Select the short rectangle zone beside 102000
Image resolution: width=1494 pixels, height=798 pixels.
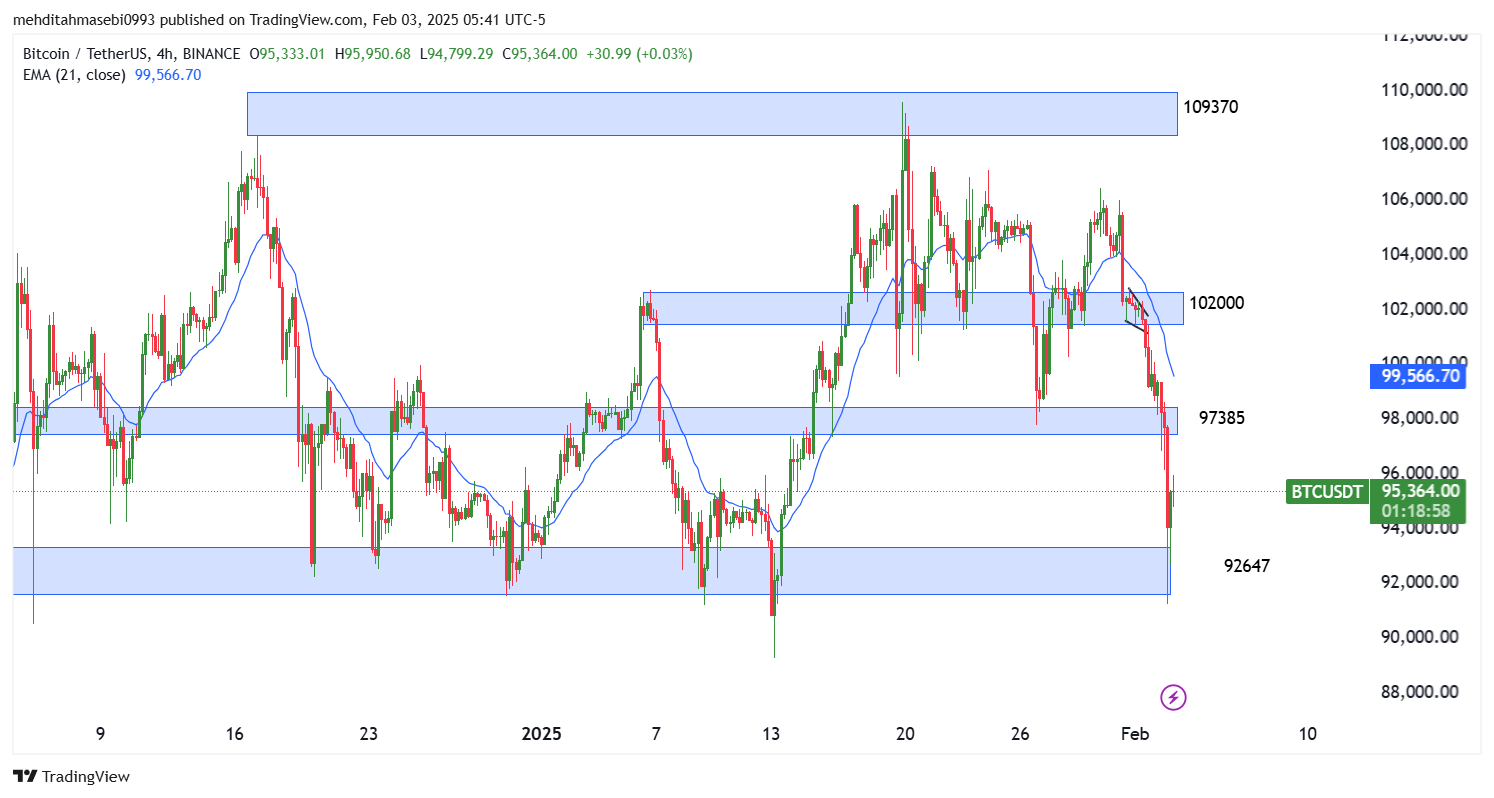tap(914, 308)
